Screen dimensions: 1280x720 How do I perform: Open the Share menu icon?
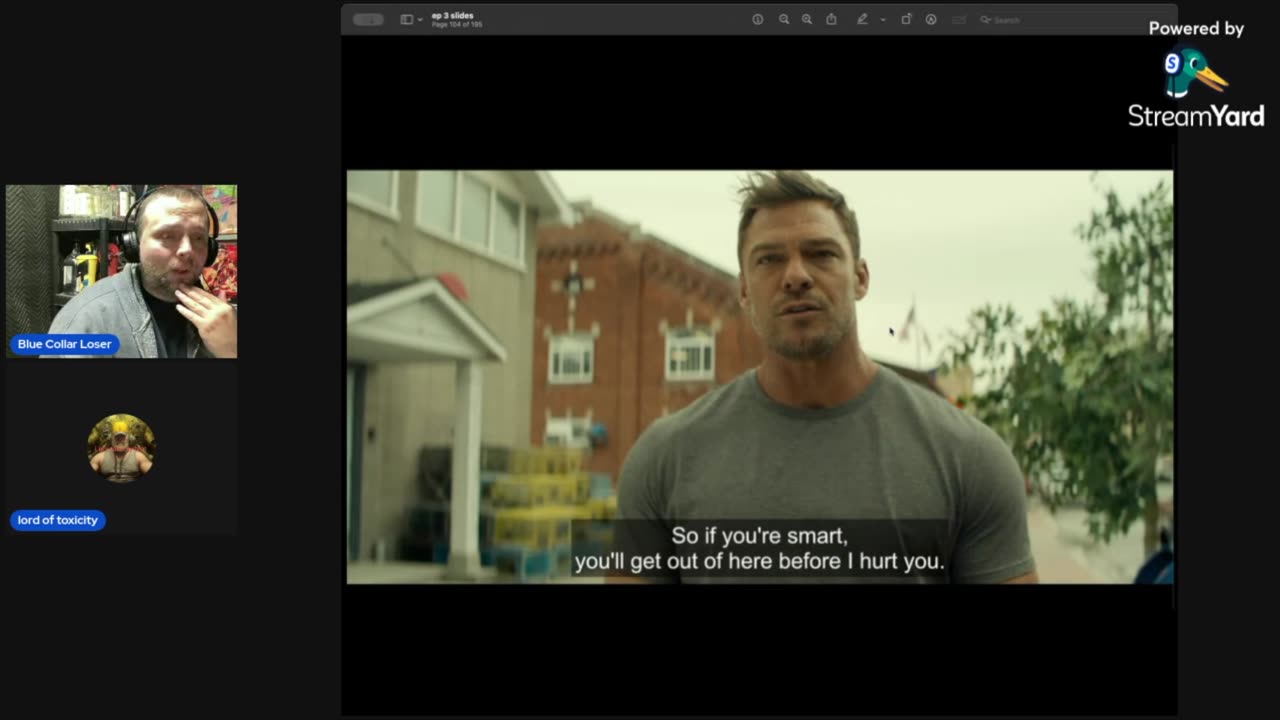point(831,19)
